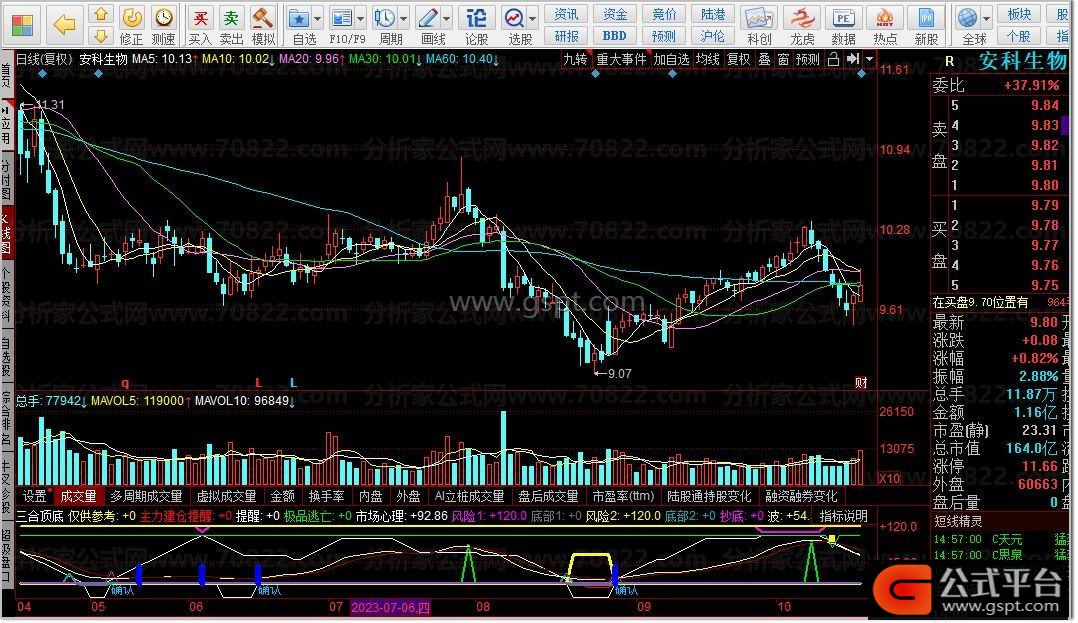The height and width of the screenshot is (623, 1078).
Task: Click 加自选 to add to favorites
Action: click(x=671, y=60)
